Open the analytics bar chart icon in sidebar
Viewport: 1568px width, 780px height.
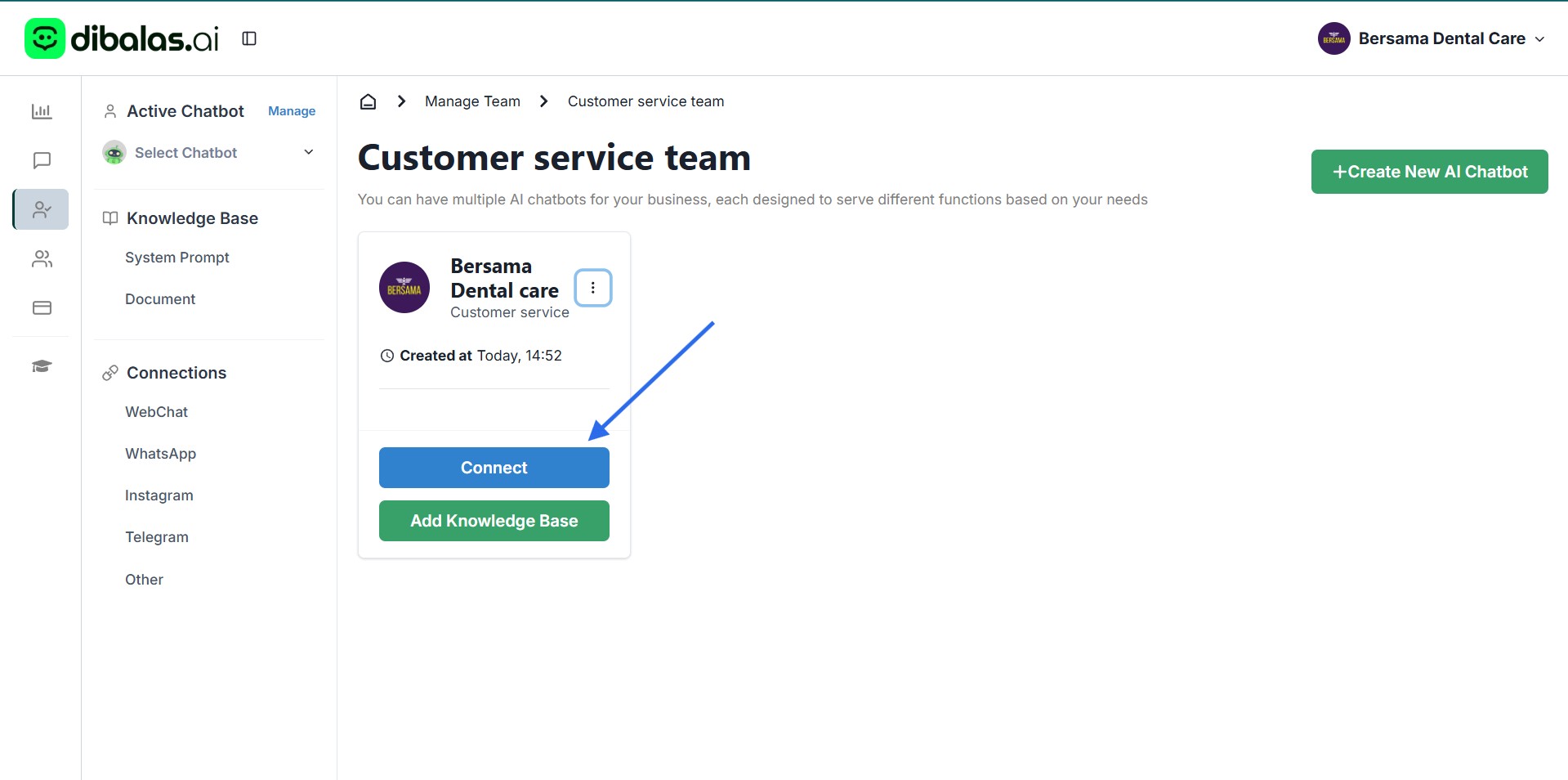[42, 111]
